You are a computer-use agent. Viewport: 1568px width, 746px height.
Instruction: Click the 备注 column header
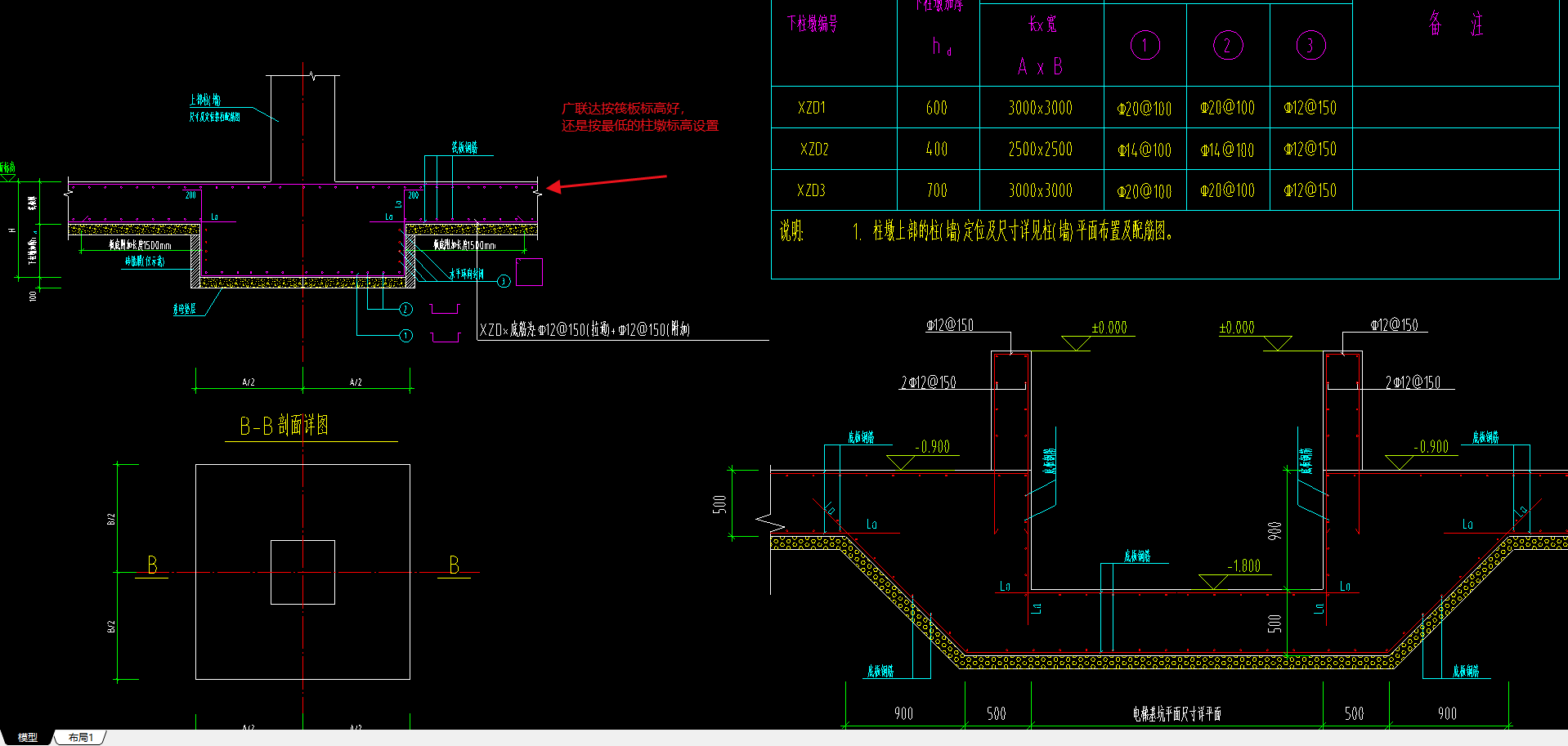point(1456,24)
